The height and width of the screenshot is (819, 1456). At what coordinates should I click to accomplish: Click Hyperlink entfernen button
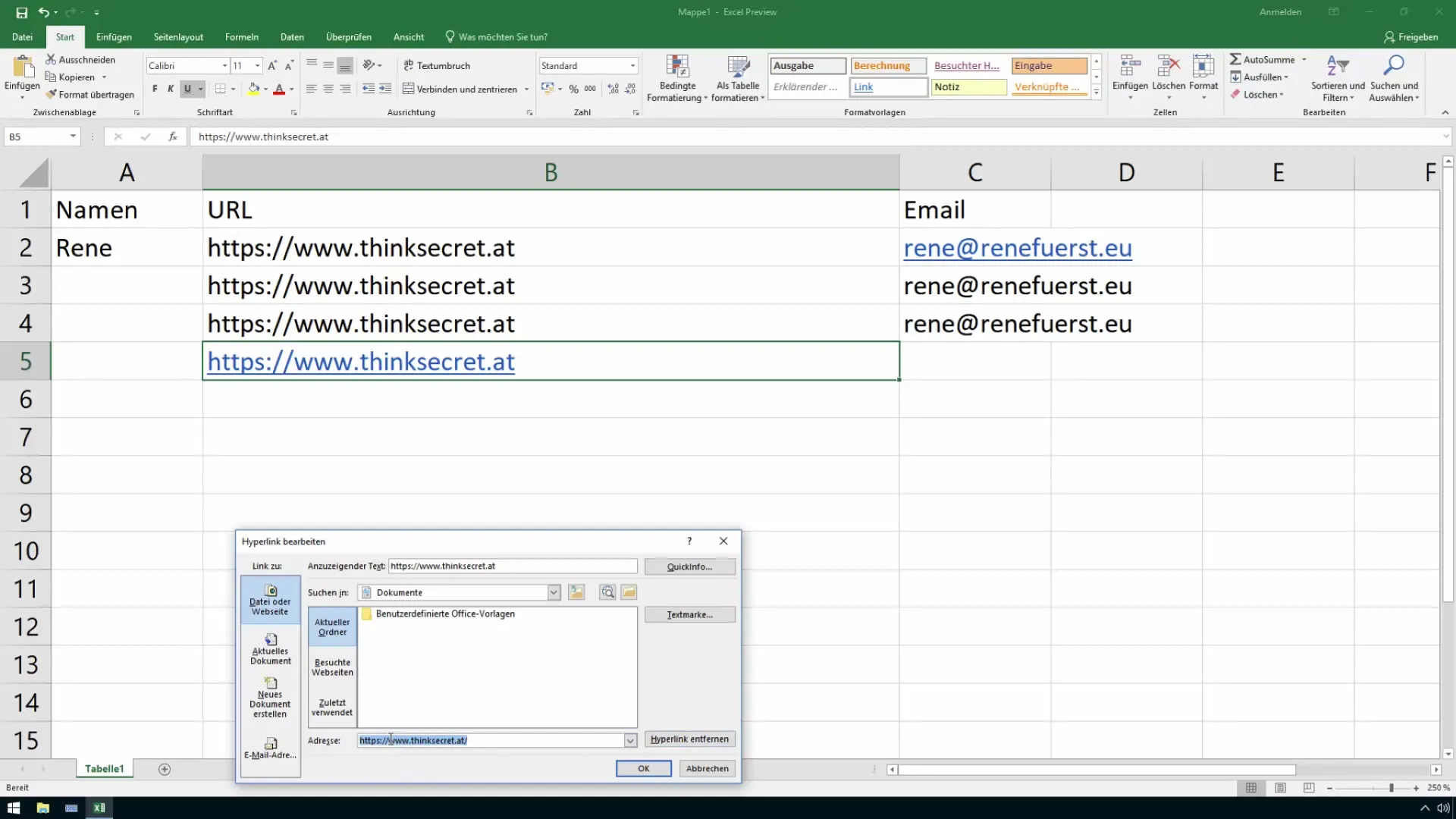pos(689,739)
